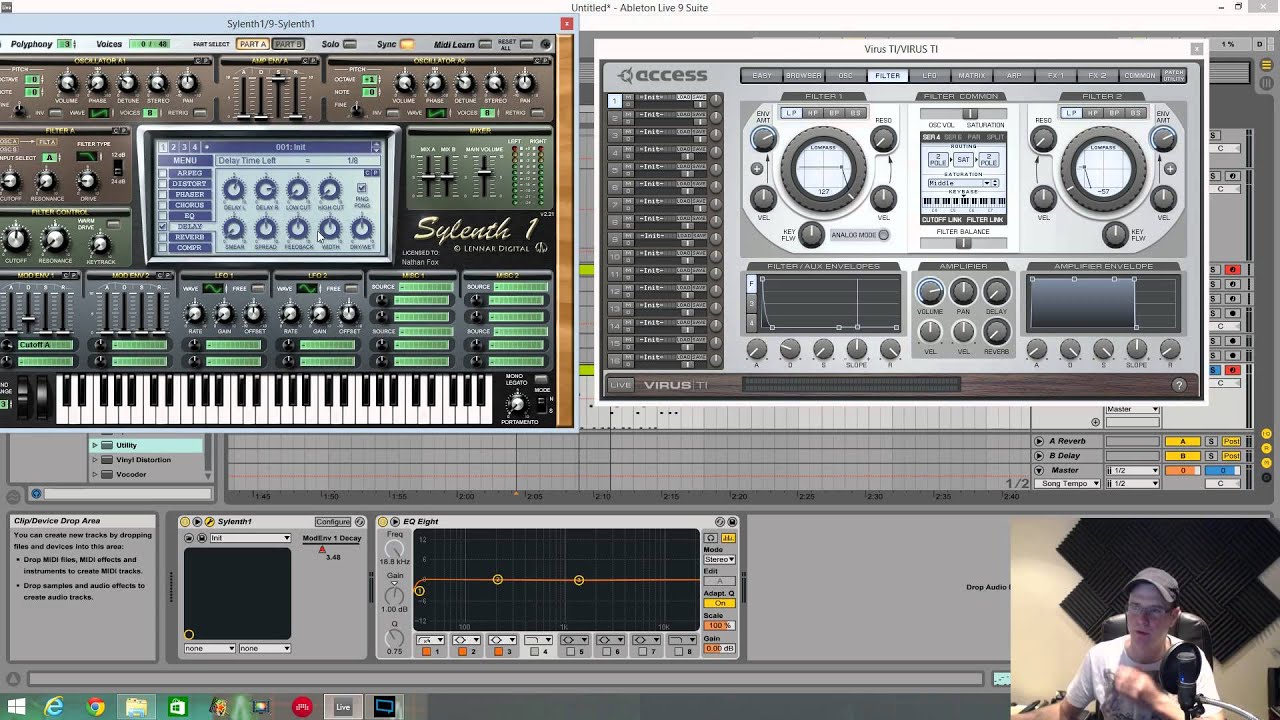This screenshot has width=1280, height=720.
Task: Open the Saturation type dropdown showing Middle
Action: 963,183
